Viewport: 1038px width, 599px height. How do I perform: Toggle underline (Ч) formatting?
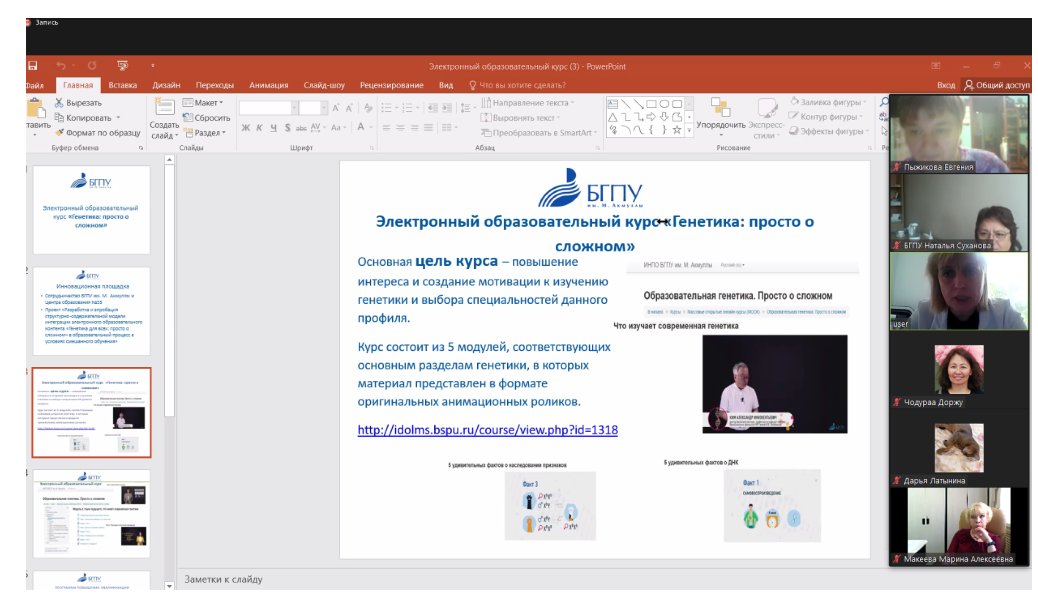tap(273, 128)
